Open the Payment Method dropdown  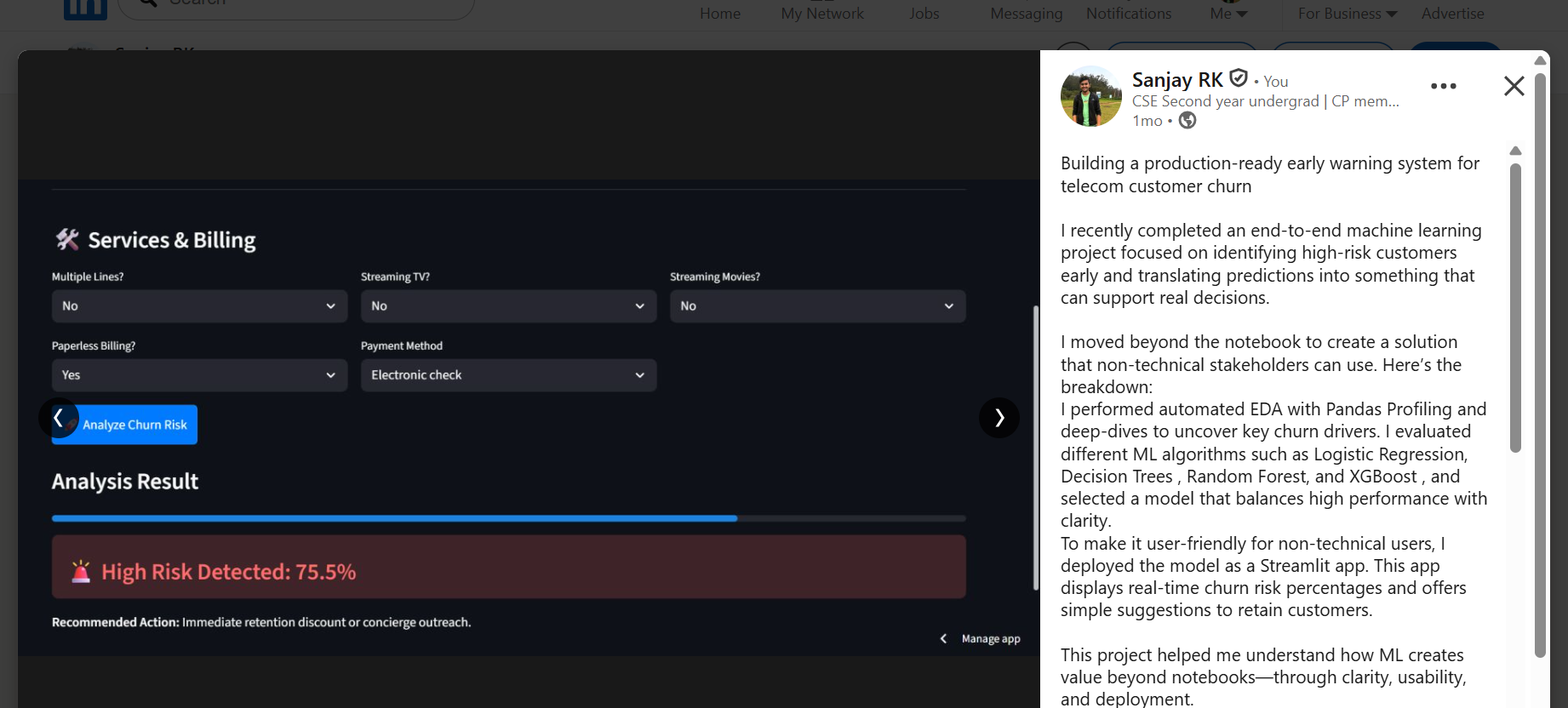point(508,375)
